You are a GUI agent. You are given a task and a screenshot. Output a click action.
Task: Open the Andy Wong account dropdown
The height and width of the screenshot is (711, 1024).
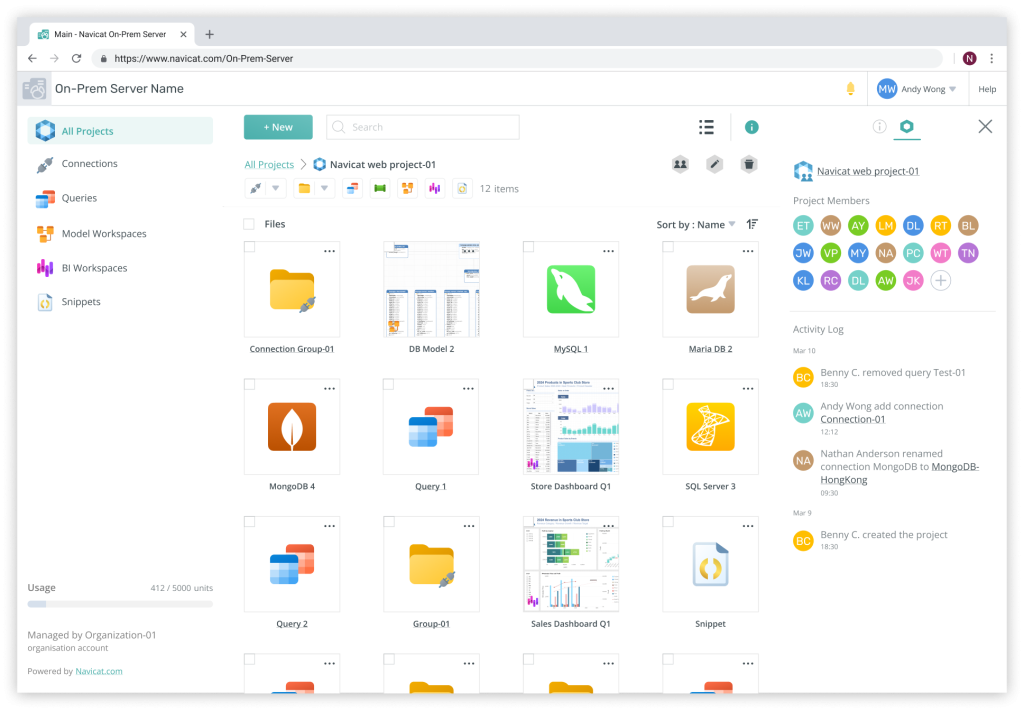tap(917, 89)
